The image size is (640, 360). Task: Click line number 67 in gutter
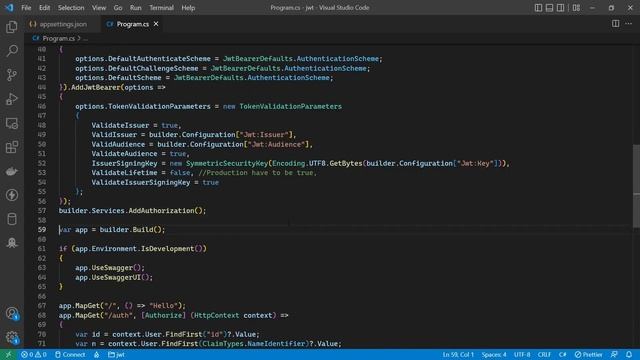coord(42,306)
